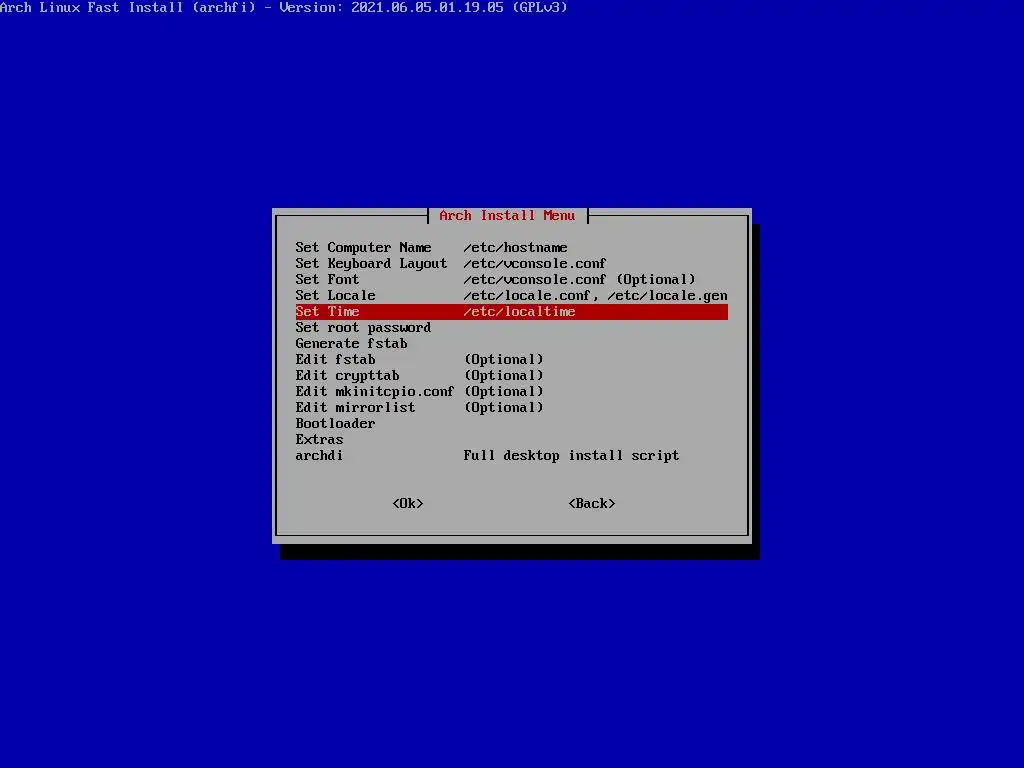Open Edit mkinitcpio.conf entry
The height and width of the screenshot is (768, 1024).
[x=511, y=391]
